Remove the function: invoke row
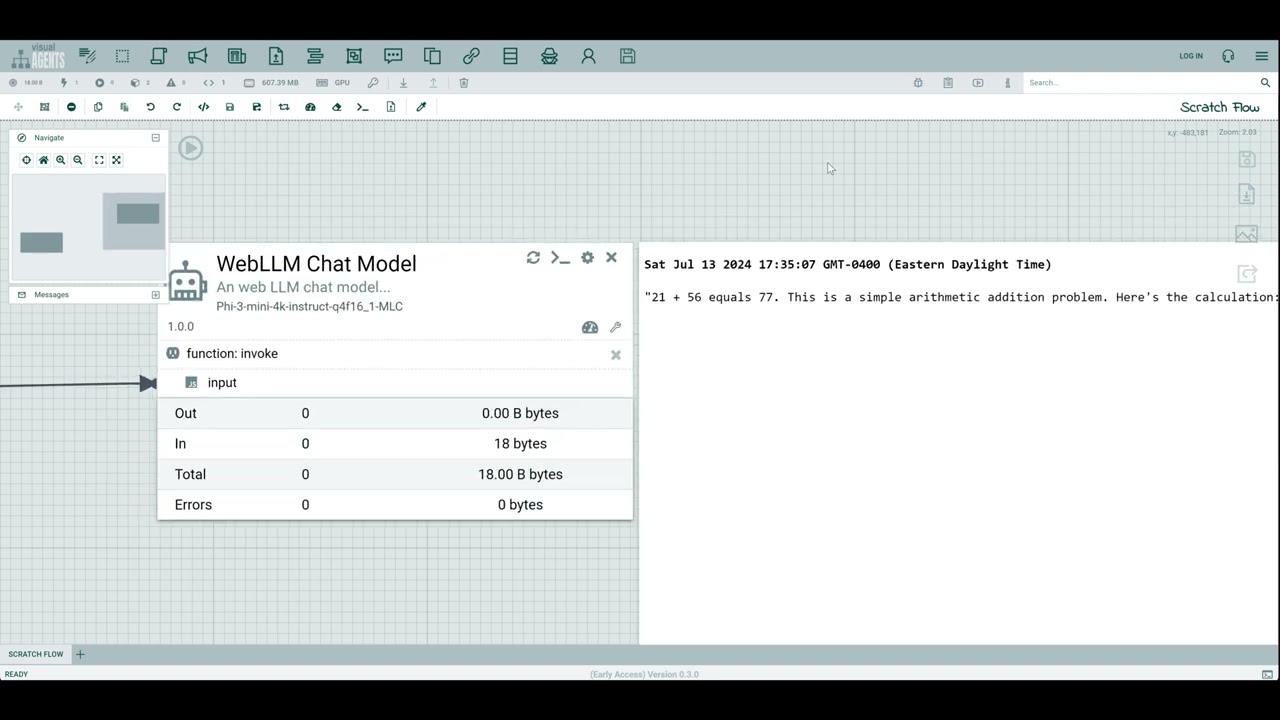The image size is (1280, 720). (616, 355)
